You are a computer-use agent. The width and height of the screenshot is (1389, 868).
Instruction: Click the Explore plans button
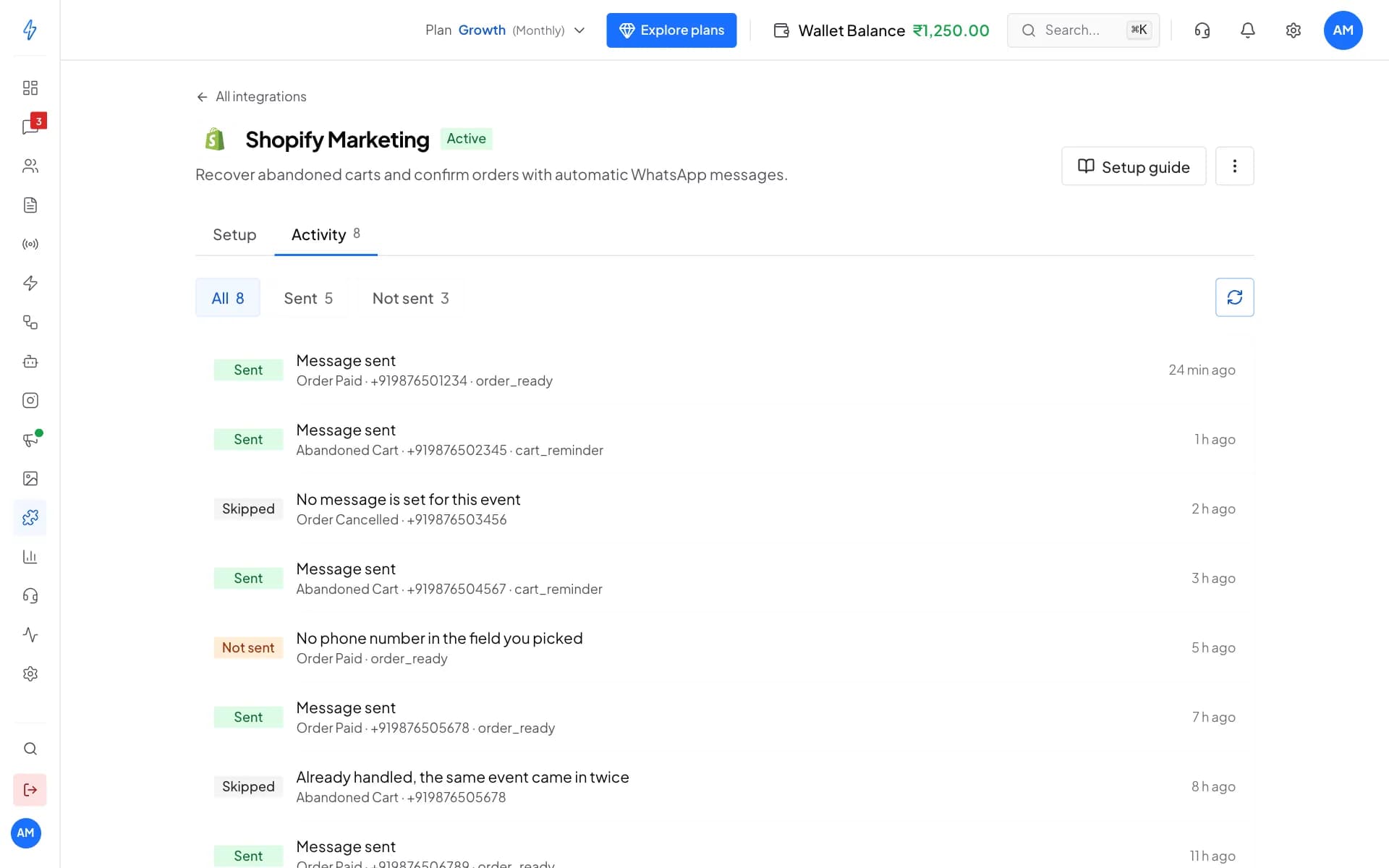tap(671, 30)
